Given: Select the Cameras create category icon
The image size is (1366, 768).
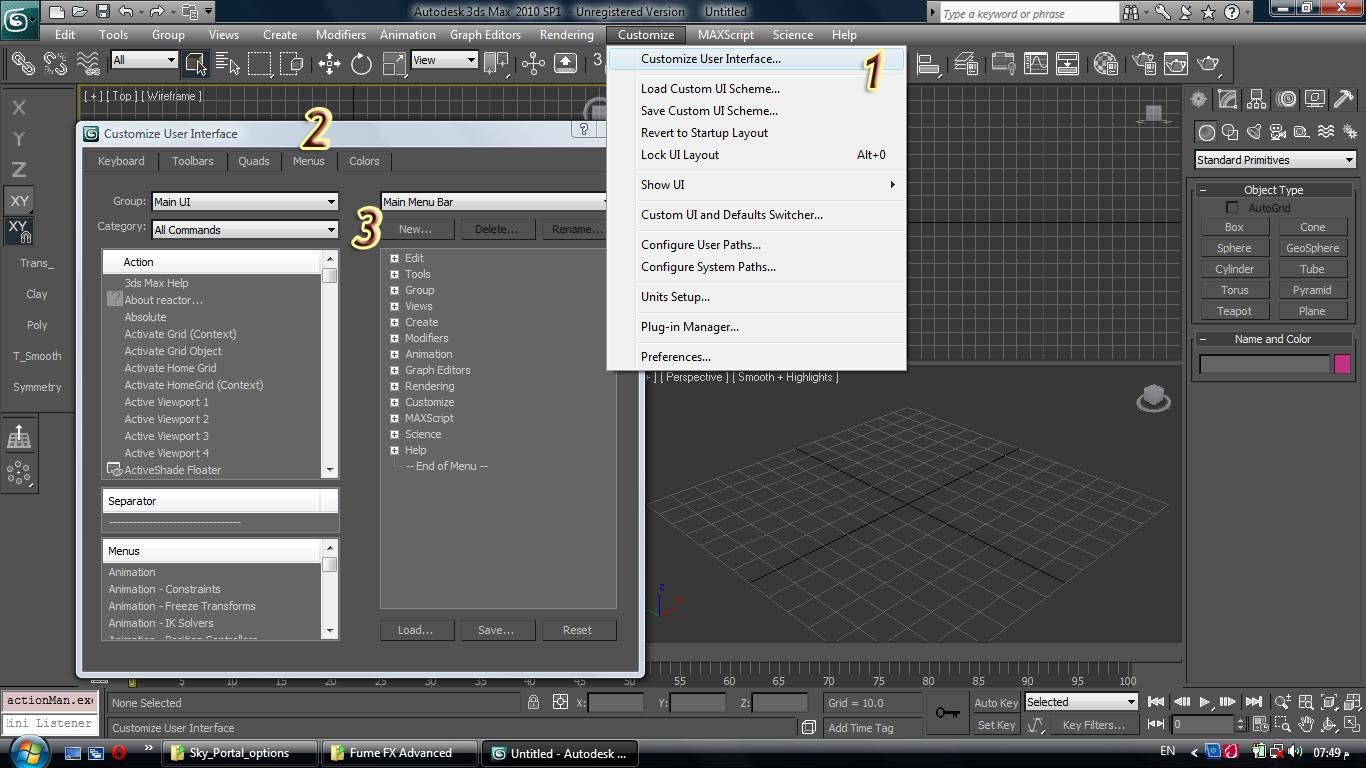Looking at the screenshot, I should point(1278,132).
